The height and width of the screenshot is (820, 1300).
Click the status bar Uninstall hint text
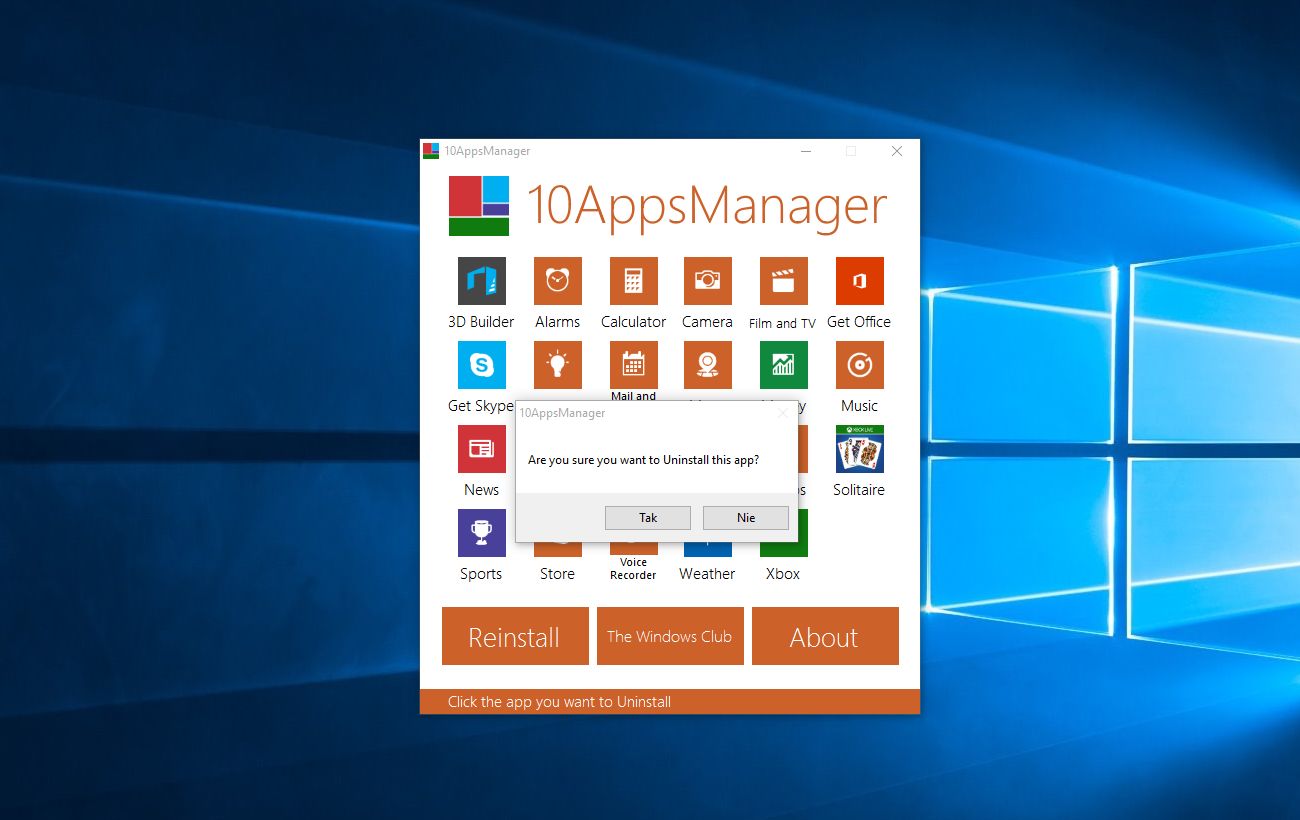[559, 702]
